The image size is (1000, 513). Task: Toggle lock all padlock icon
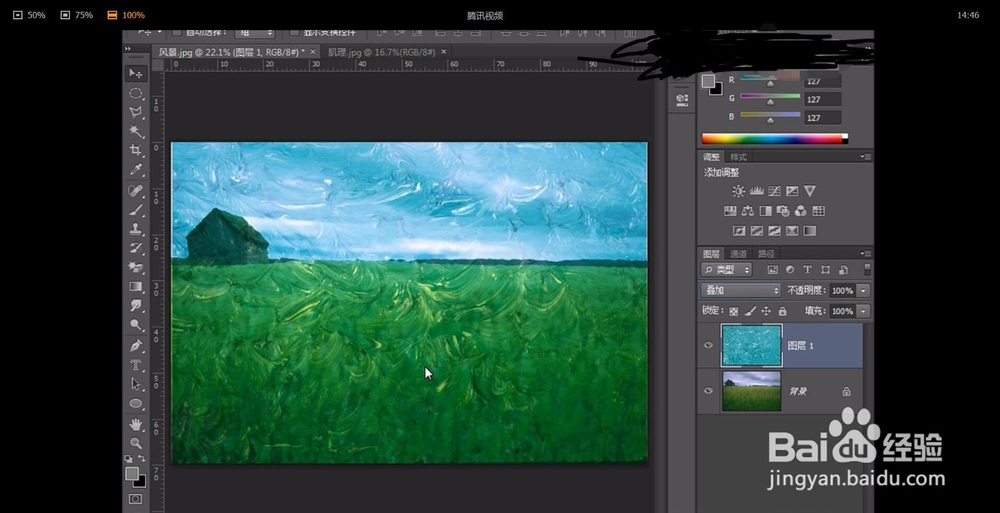tap(783, 311)
